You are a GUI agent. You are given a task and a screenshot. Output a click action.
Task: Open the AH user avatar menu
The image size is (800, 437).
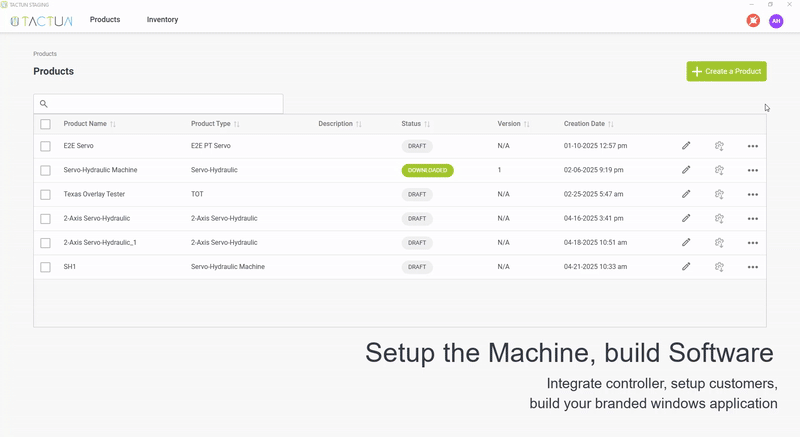coord(776,20)
